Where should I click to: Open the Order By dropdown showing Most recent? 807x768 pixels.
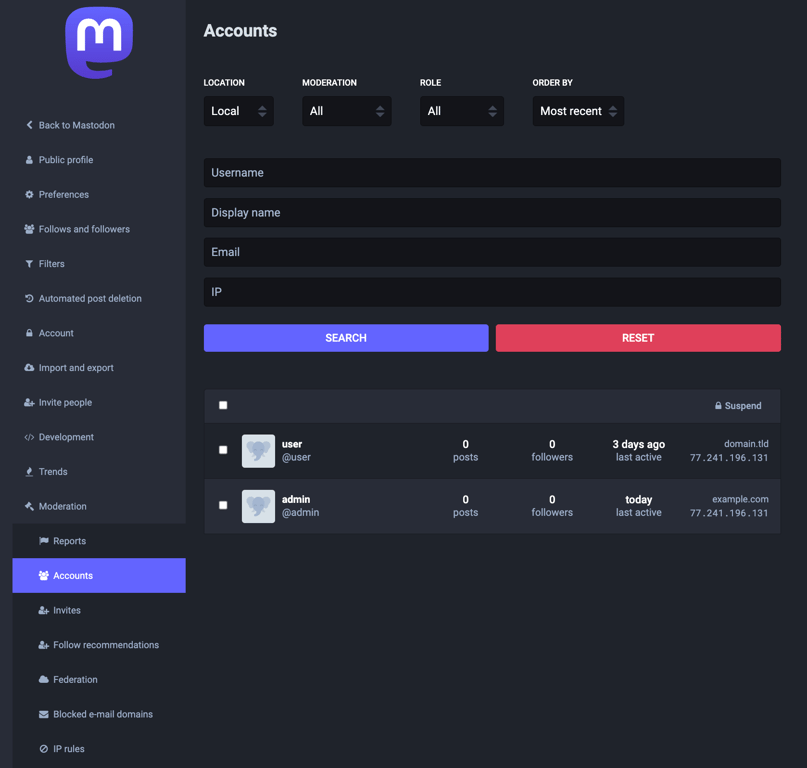pyautogui.click(x=578, y=111)
